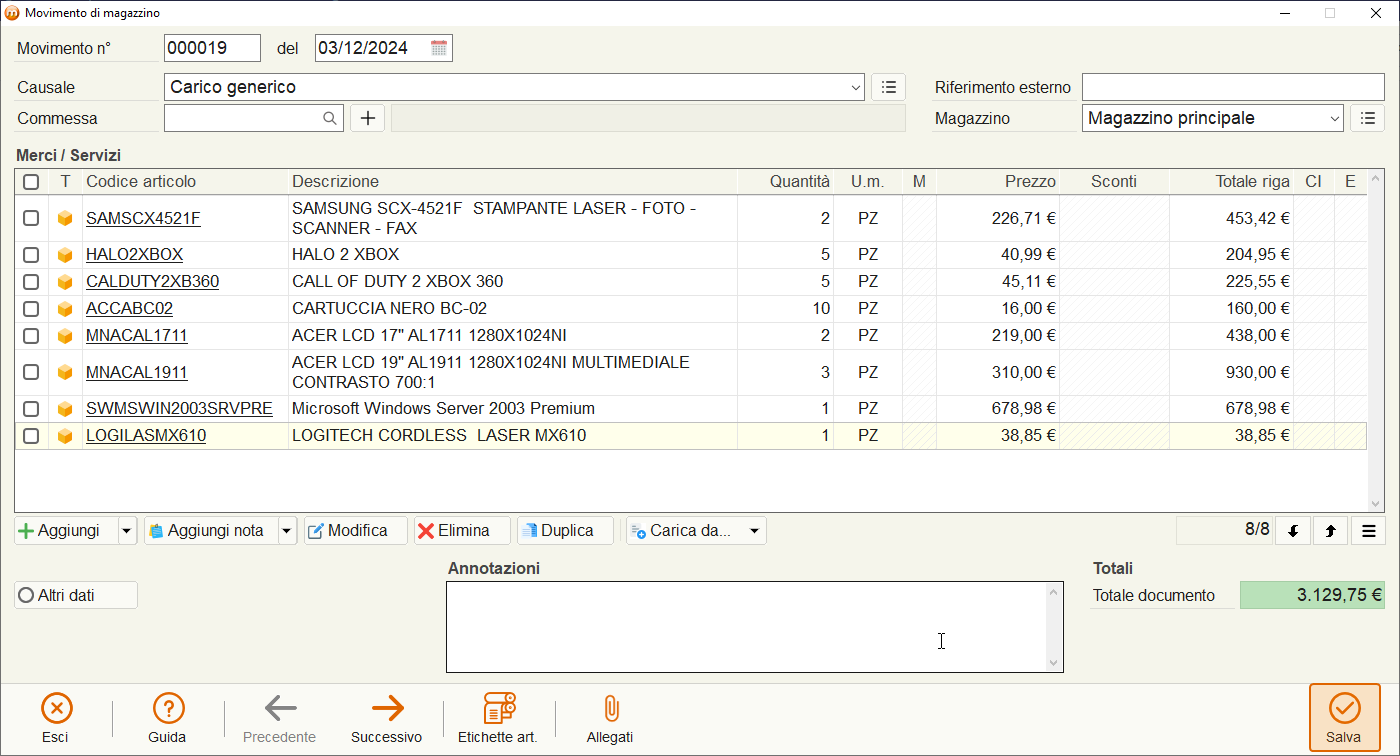Click the Descrizione column header

click(513, 182)
